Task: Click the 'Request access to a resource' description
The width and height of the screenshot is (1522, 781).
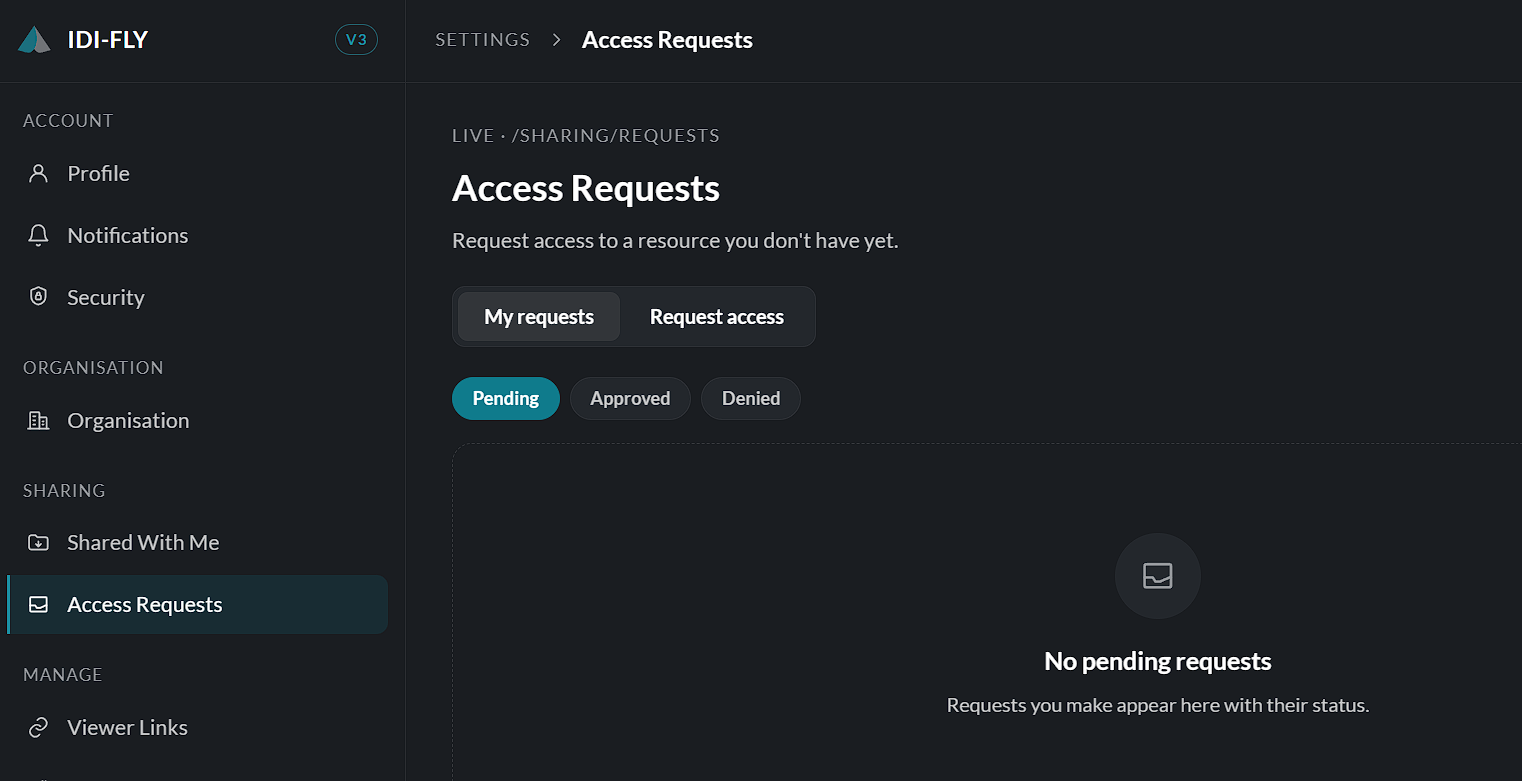Action: pos(675,241)
